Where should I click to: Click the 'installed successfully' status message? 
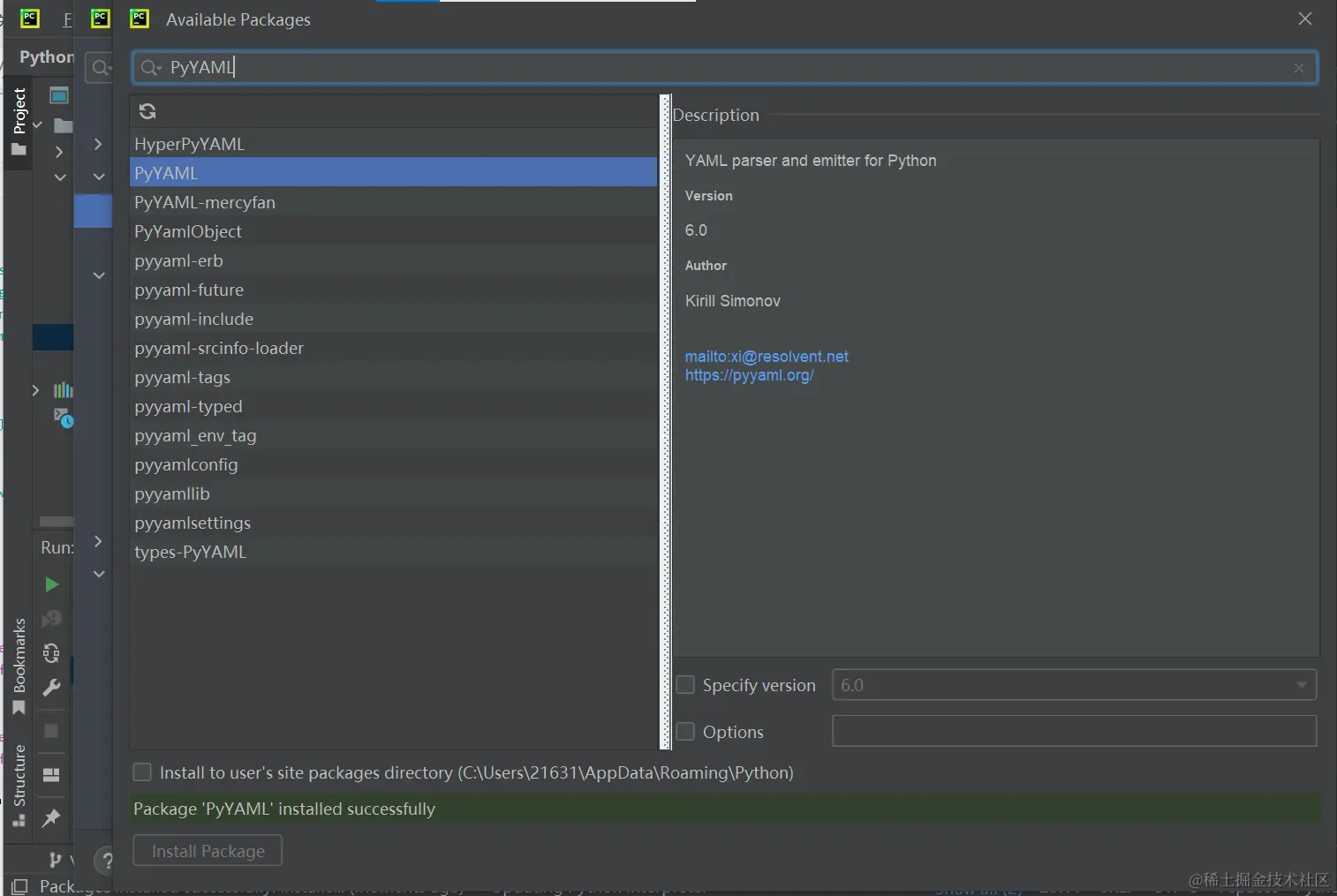pyautogui.click(x=284, y=809)
